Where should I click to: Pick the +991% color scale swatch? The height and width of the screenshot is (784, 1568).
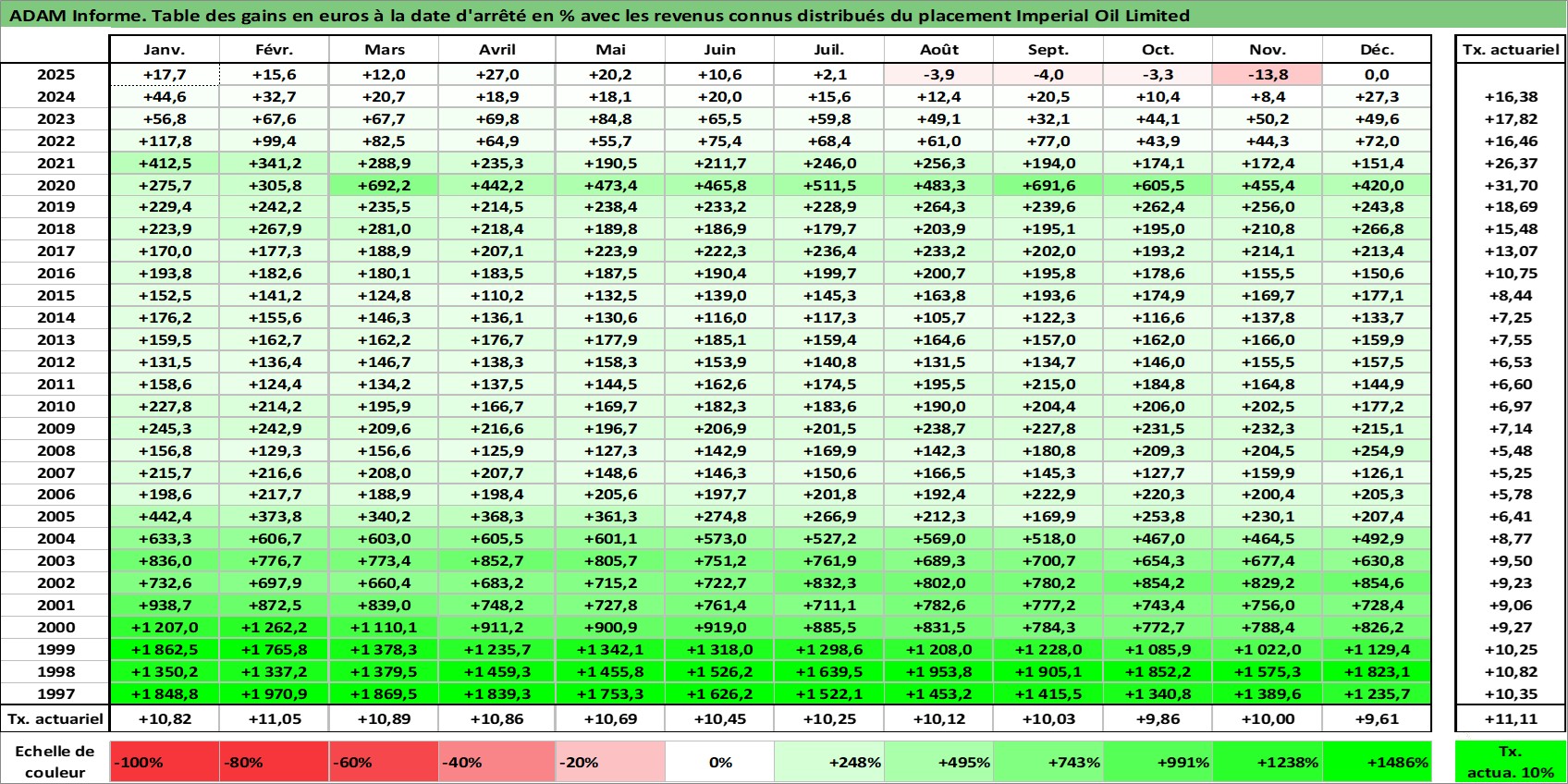(1158, 762)
